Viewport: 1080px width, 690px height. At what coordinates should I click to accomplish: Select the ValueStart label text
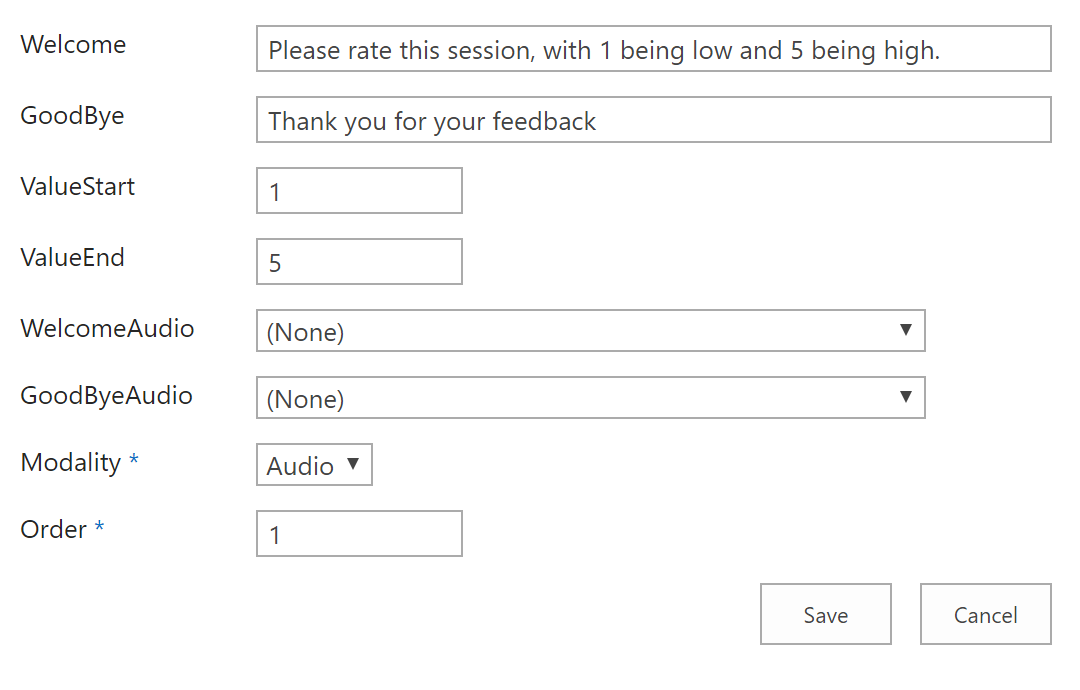coord(77,187)
